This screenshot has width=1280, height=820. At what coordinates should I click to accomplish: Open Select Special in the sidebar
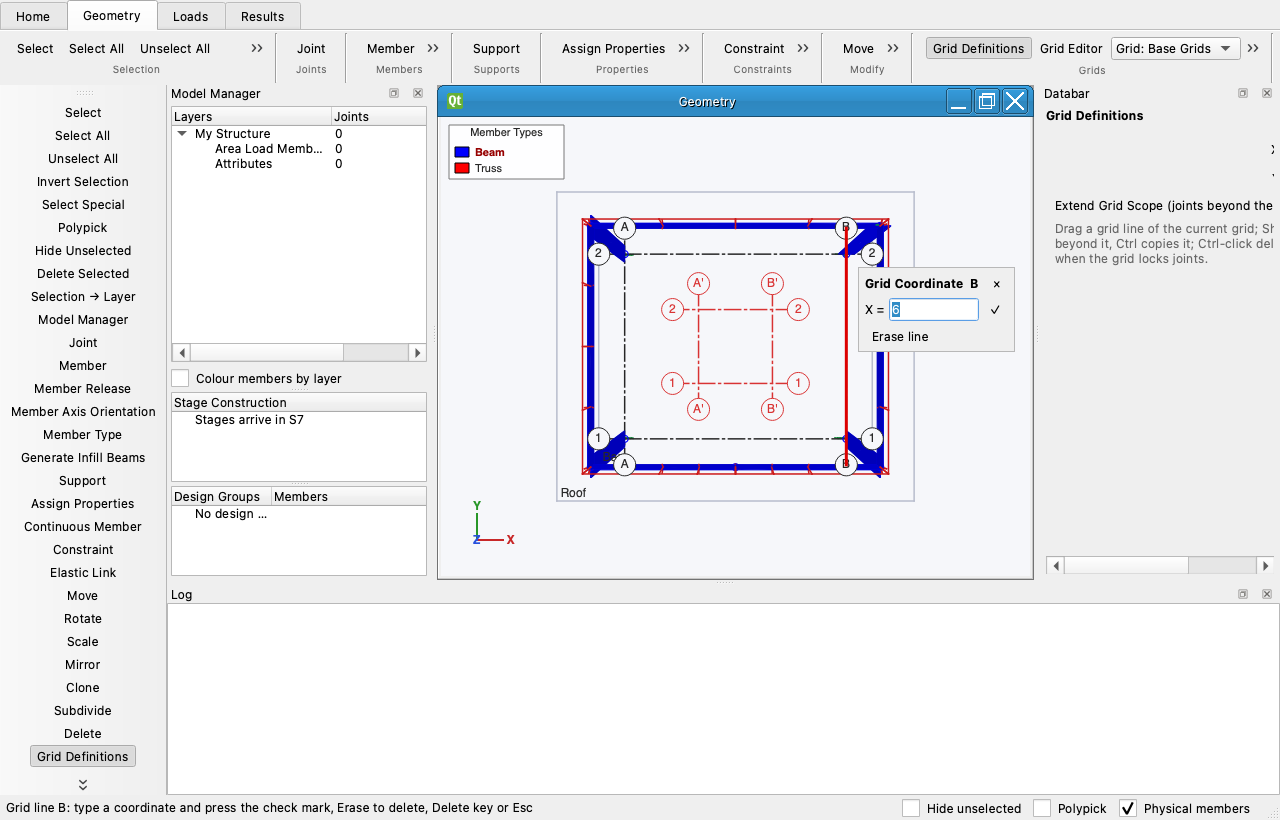(83, 205)
